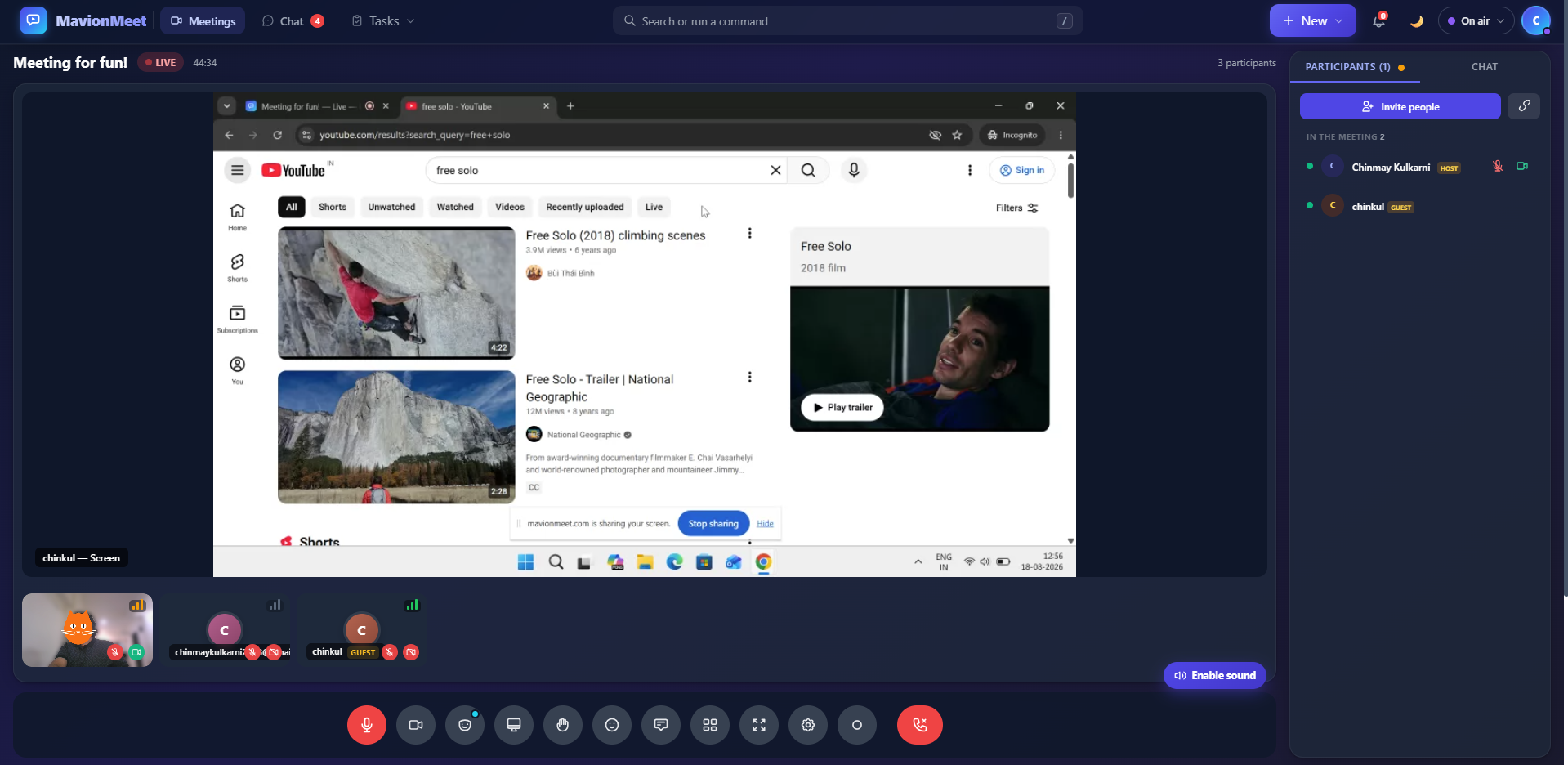1568x765 pixels.
Task: Expand the New button dropdown
Action: [1312, 21]
